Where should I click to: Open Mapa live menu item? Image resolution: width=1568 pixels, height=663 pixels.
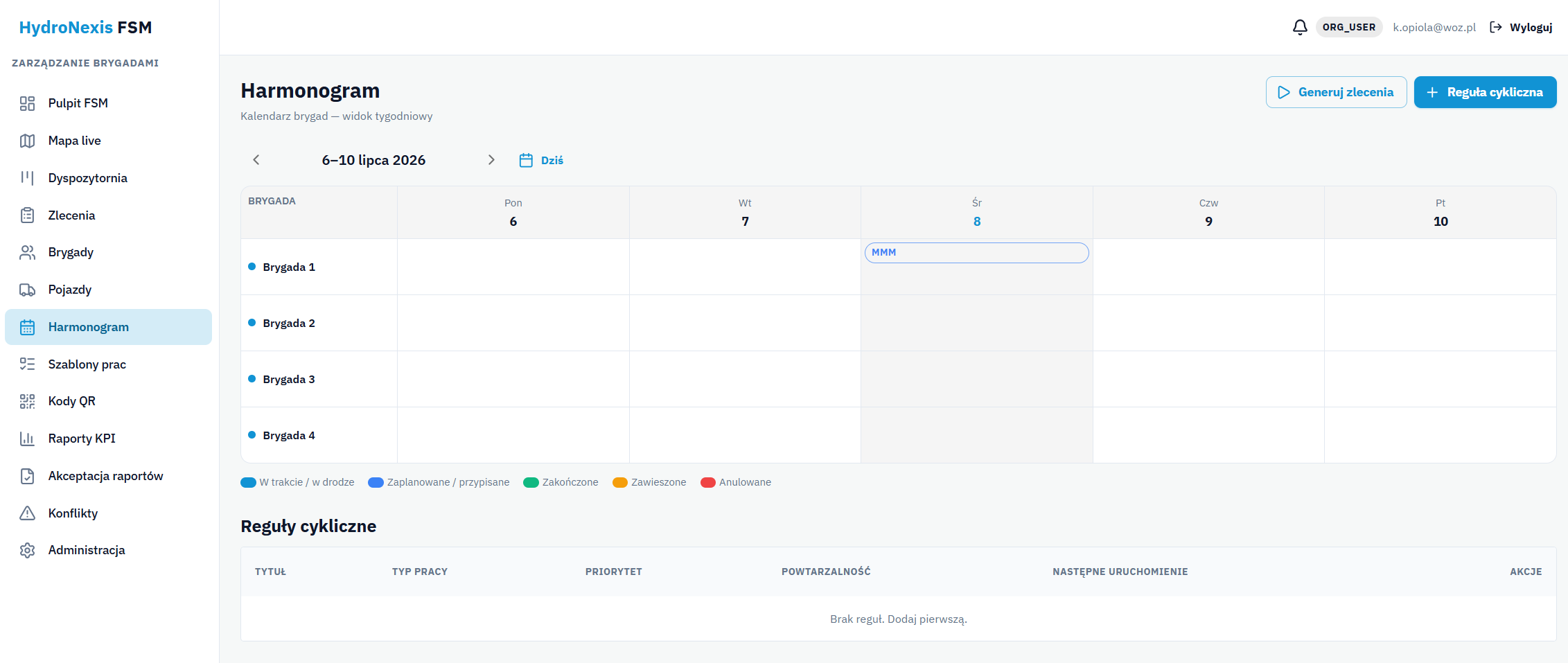pos(108,141)
